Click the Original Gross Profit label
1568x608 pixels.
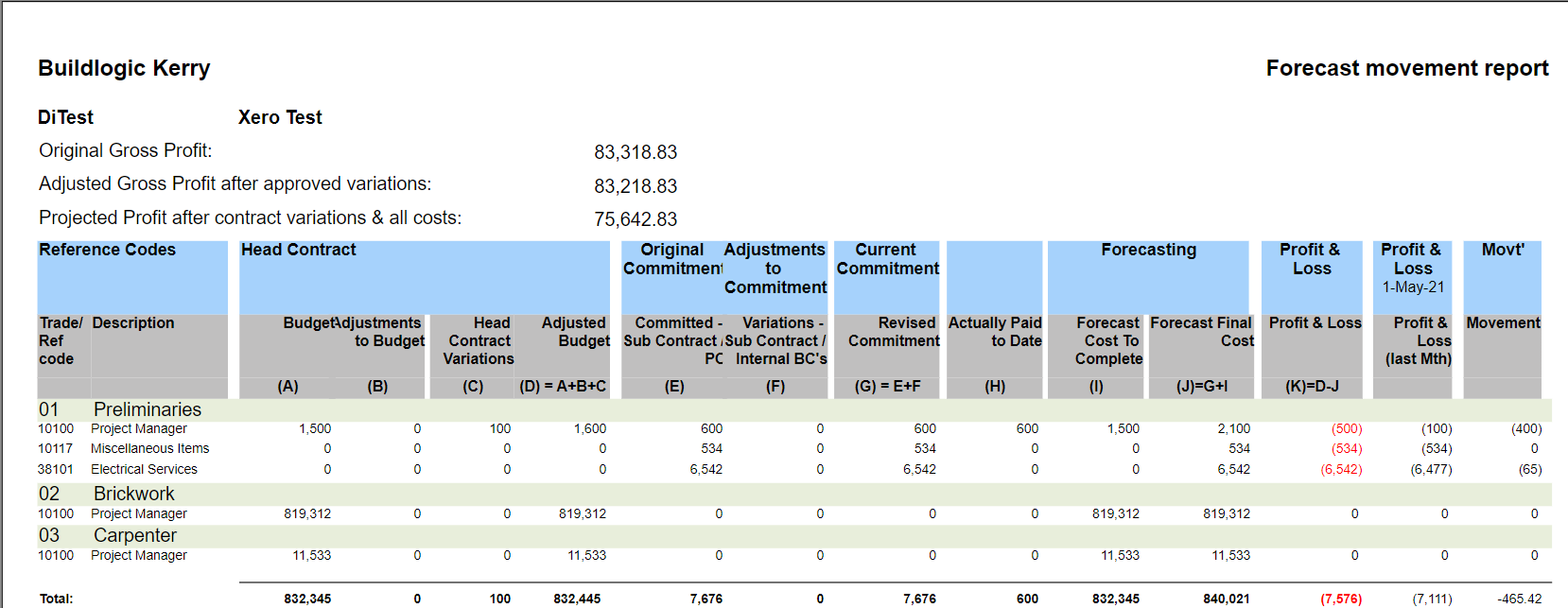tap(126, 150)
